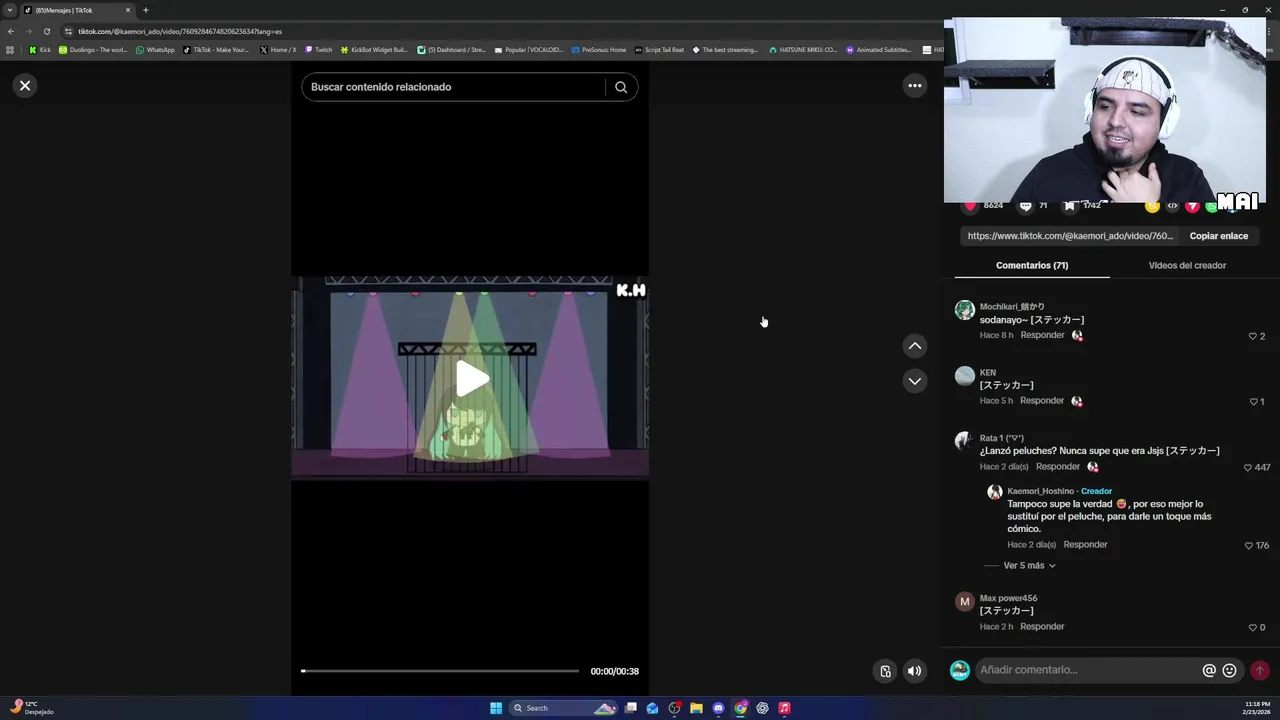
Task: Click the search magnifier for related content
Action: [x=621, y=87]
